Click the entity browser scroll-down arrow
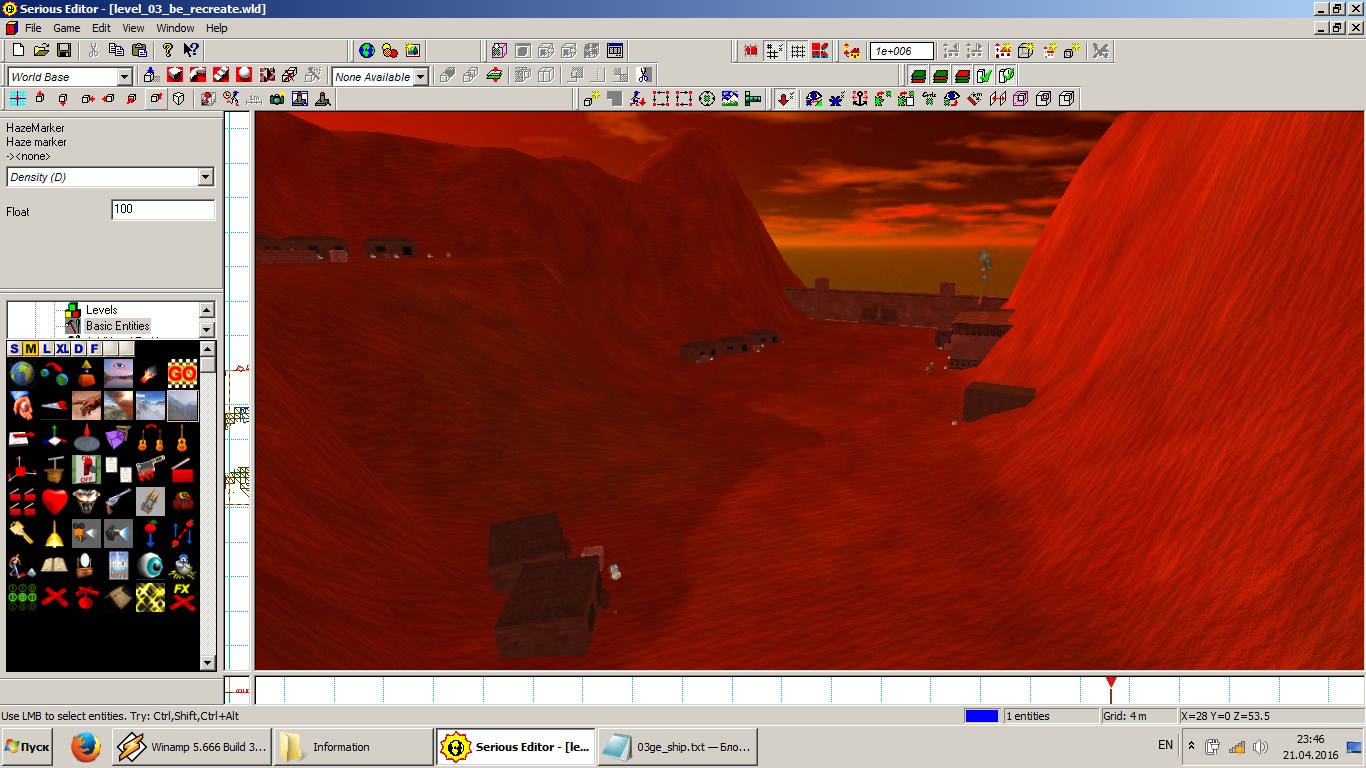 tap(208, 662)
